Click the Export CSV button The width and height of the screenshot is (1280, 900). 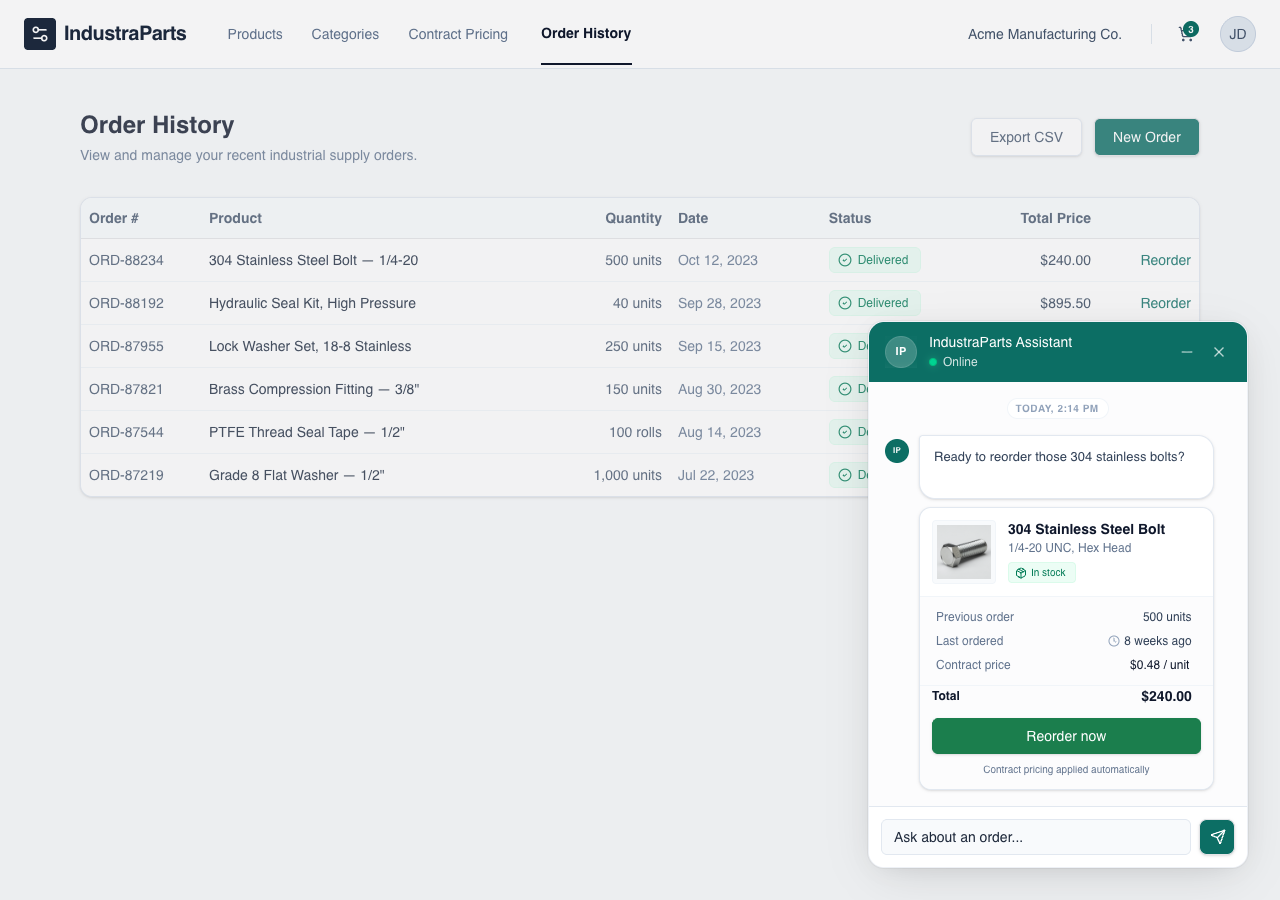click(1026, 137)
